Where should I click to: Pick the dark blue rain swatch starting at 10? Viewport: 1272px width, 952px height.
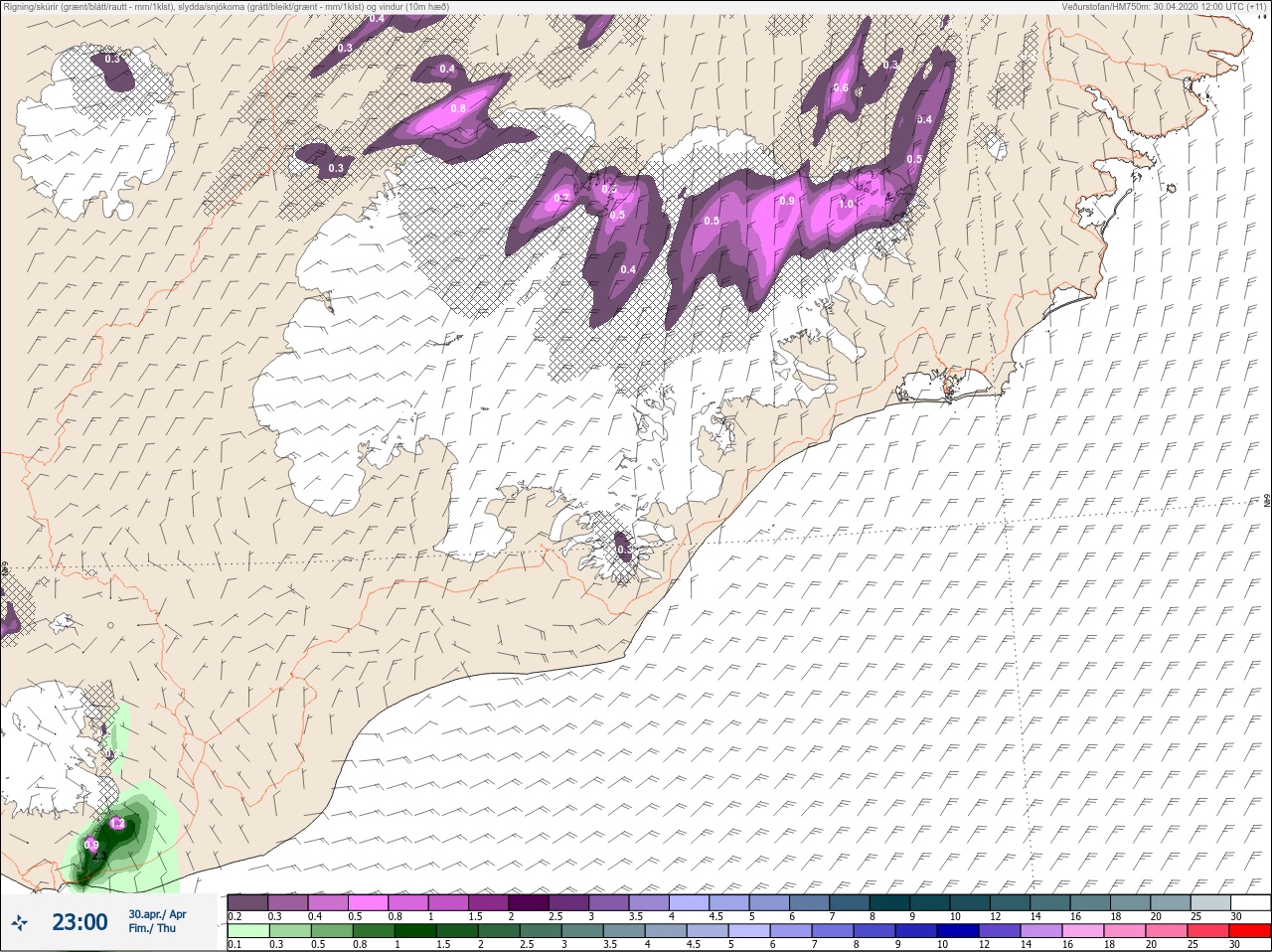pyautogui.click(x=957, y=932)
